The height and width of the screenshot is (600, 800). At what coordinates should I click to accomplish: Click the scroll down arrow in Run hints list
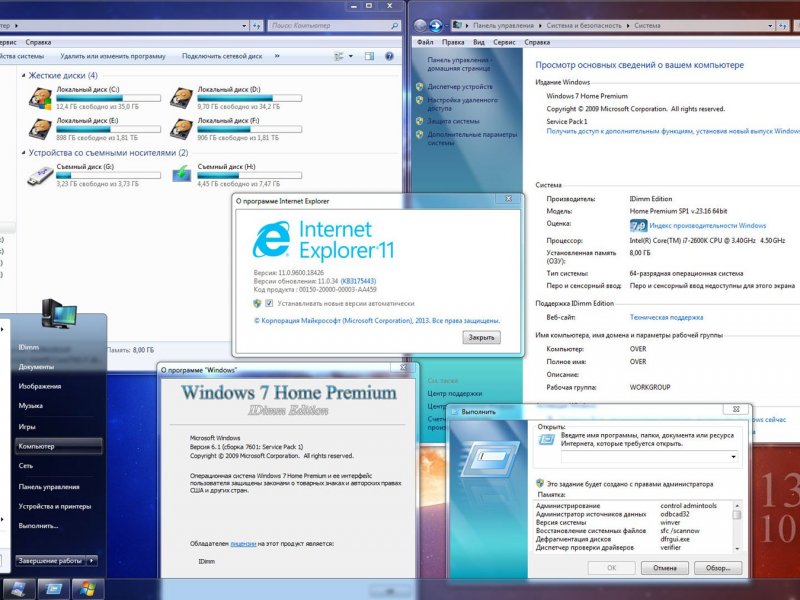click(x=737, y=548)
